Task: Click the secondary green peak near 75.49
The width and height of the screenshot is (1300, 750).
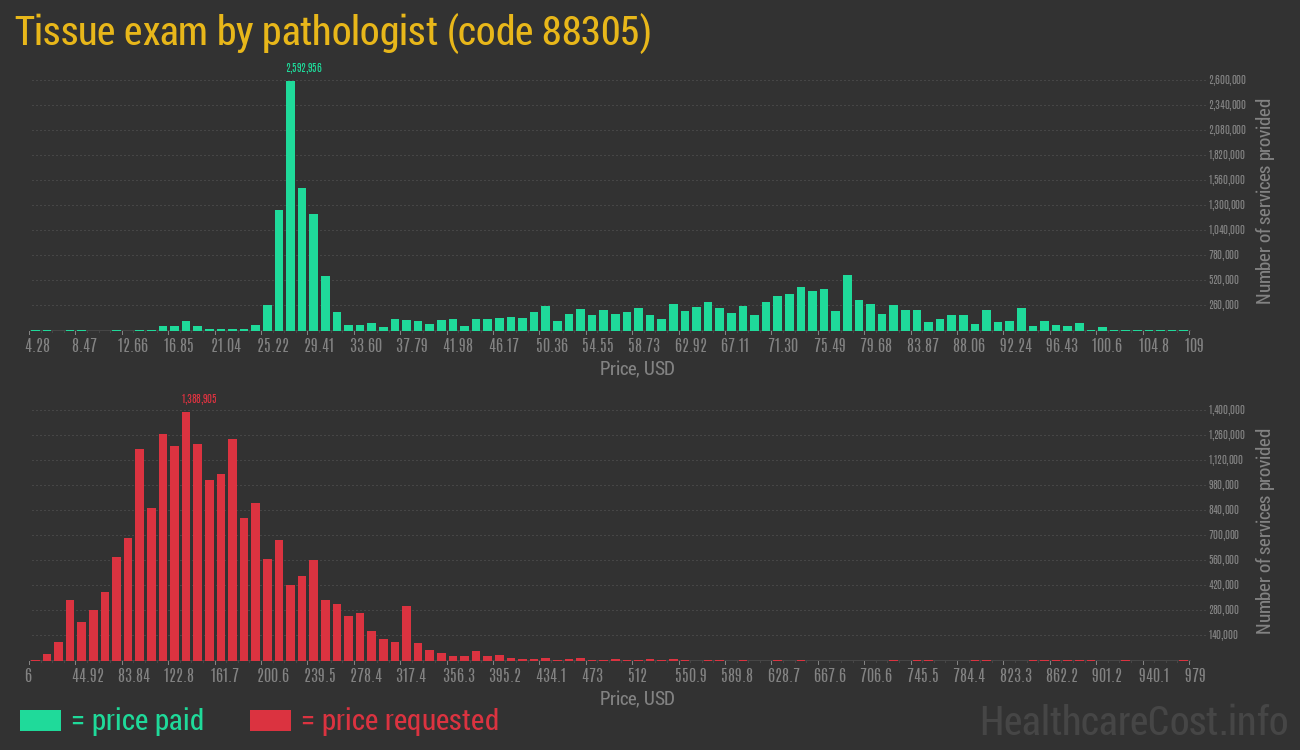Action: [x=848, y=300]
